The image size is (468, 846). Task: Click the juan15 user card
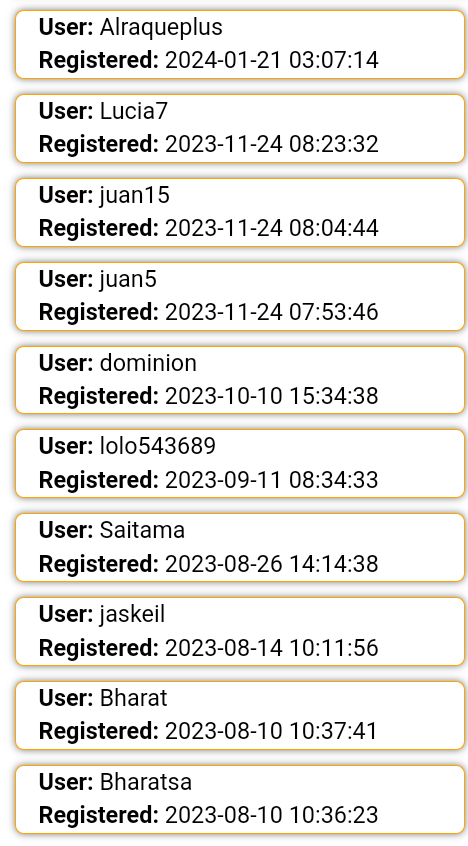point(240,213)
